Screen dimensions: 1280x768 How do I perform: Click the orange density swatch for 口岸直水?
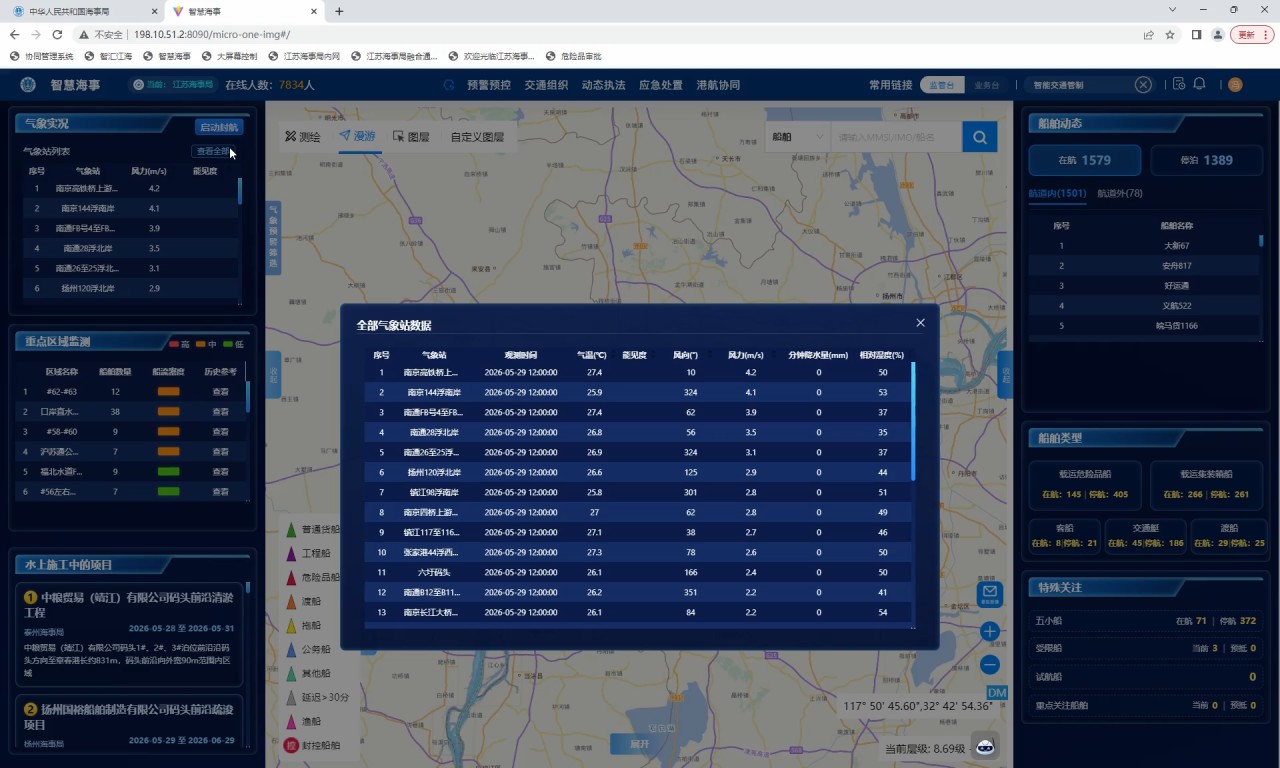[168, 412]
